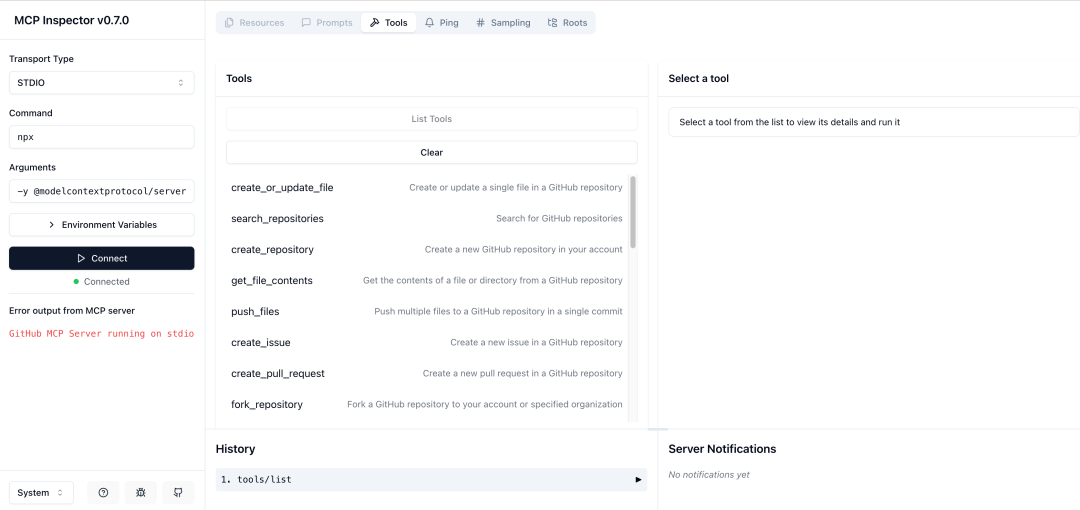Switch to the Ping tab
1080x510 pixels.
(x=441, y=23)
